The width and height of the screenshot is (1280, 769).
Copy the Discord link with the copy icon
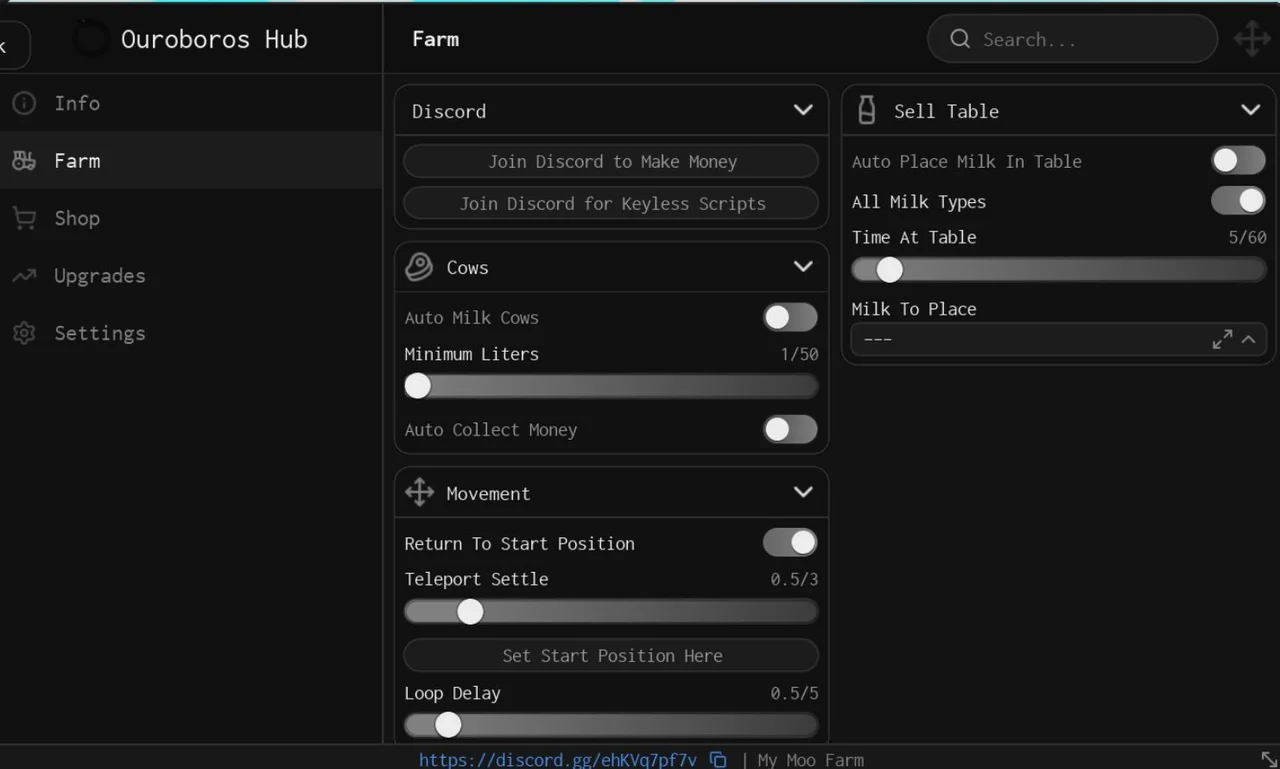(718, 760)
